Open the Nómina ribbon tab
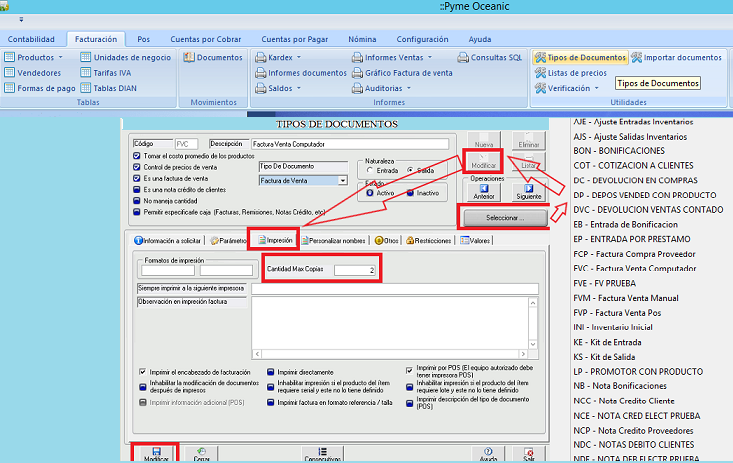Viewport: 733px width, 463px height. [362, 39]
